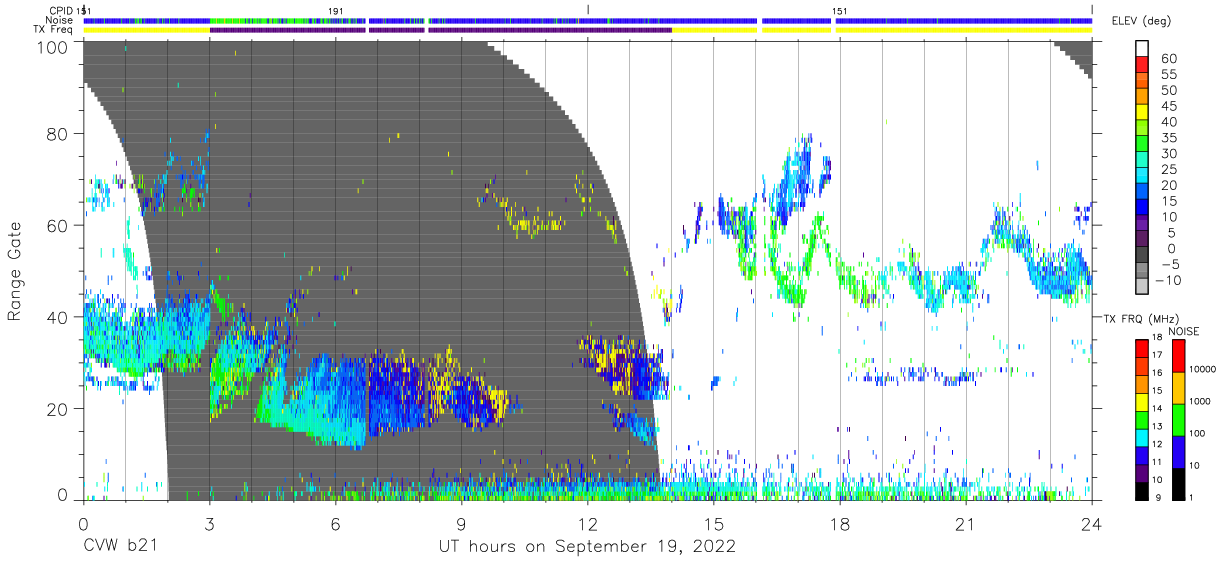
Task: Click the '40' tick label on the Range Gate axis
Action: [57, 317]
